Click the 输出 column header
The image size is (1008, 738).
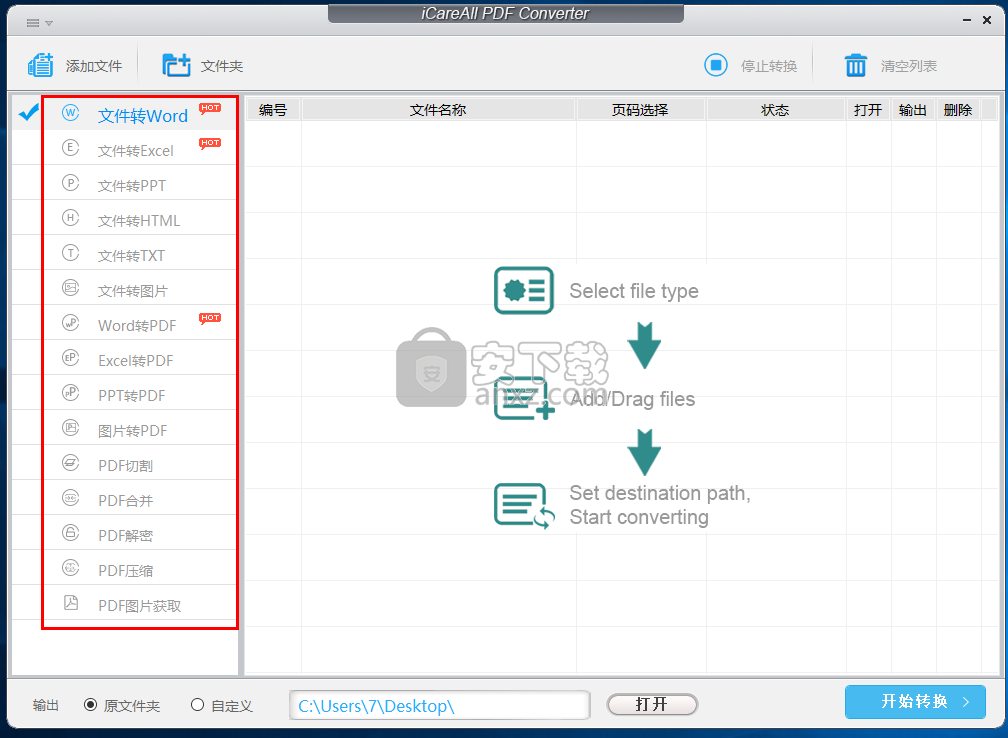click(x=913, y=110)
